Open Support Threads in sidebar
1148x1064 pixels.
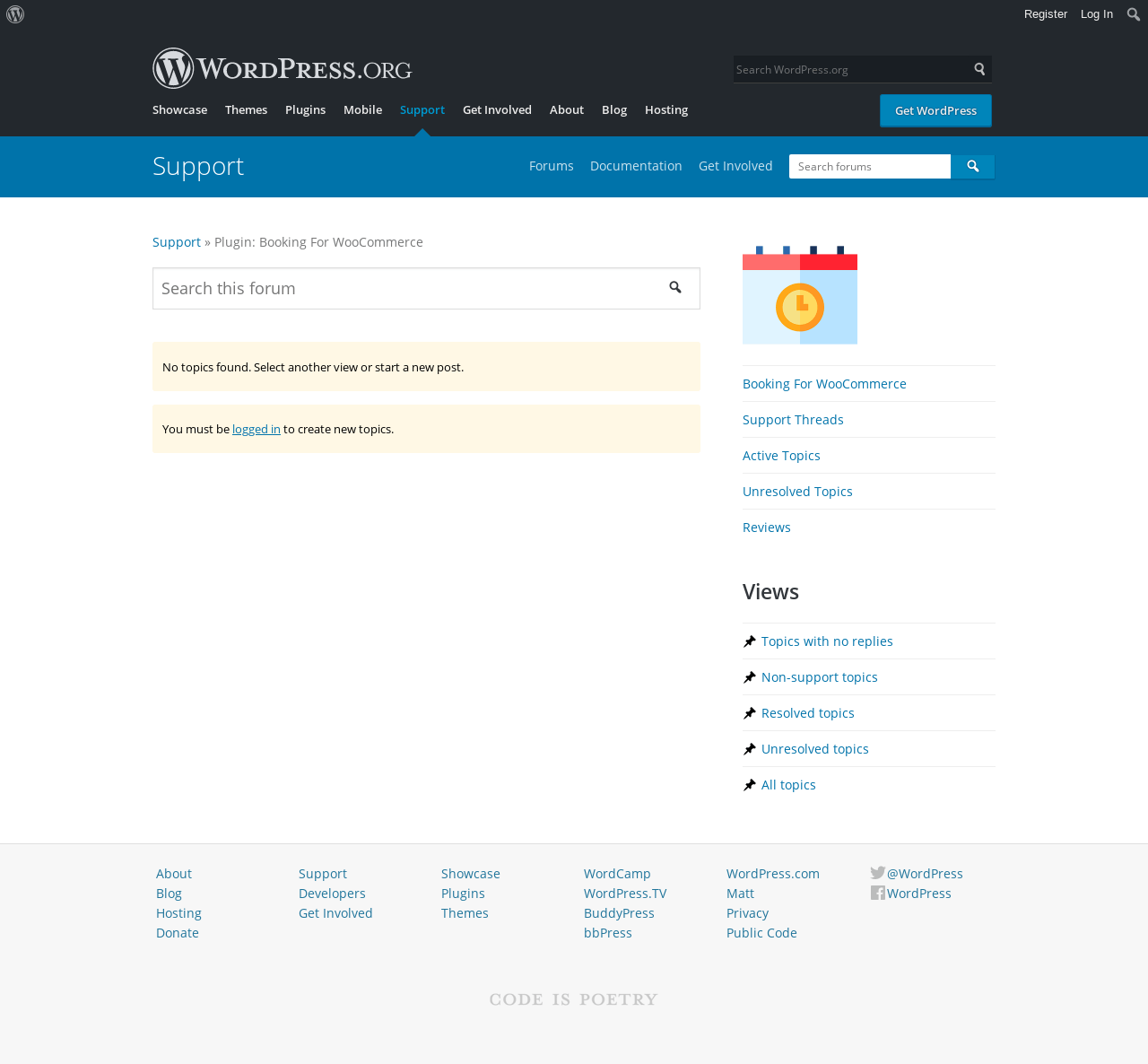tap(793, 420)
